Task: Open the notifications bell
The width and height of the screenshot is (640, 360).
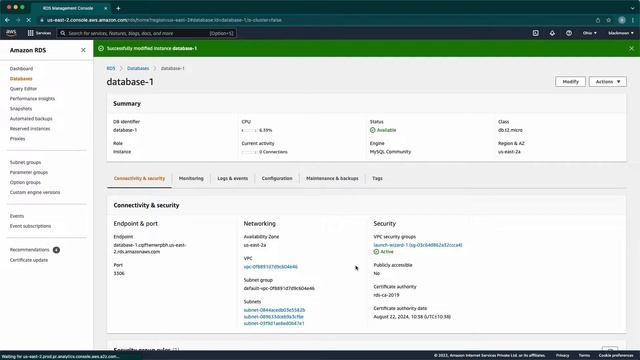Action: tap(552, 33)
